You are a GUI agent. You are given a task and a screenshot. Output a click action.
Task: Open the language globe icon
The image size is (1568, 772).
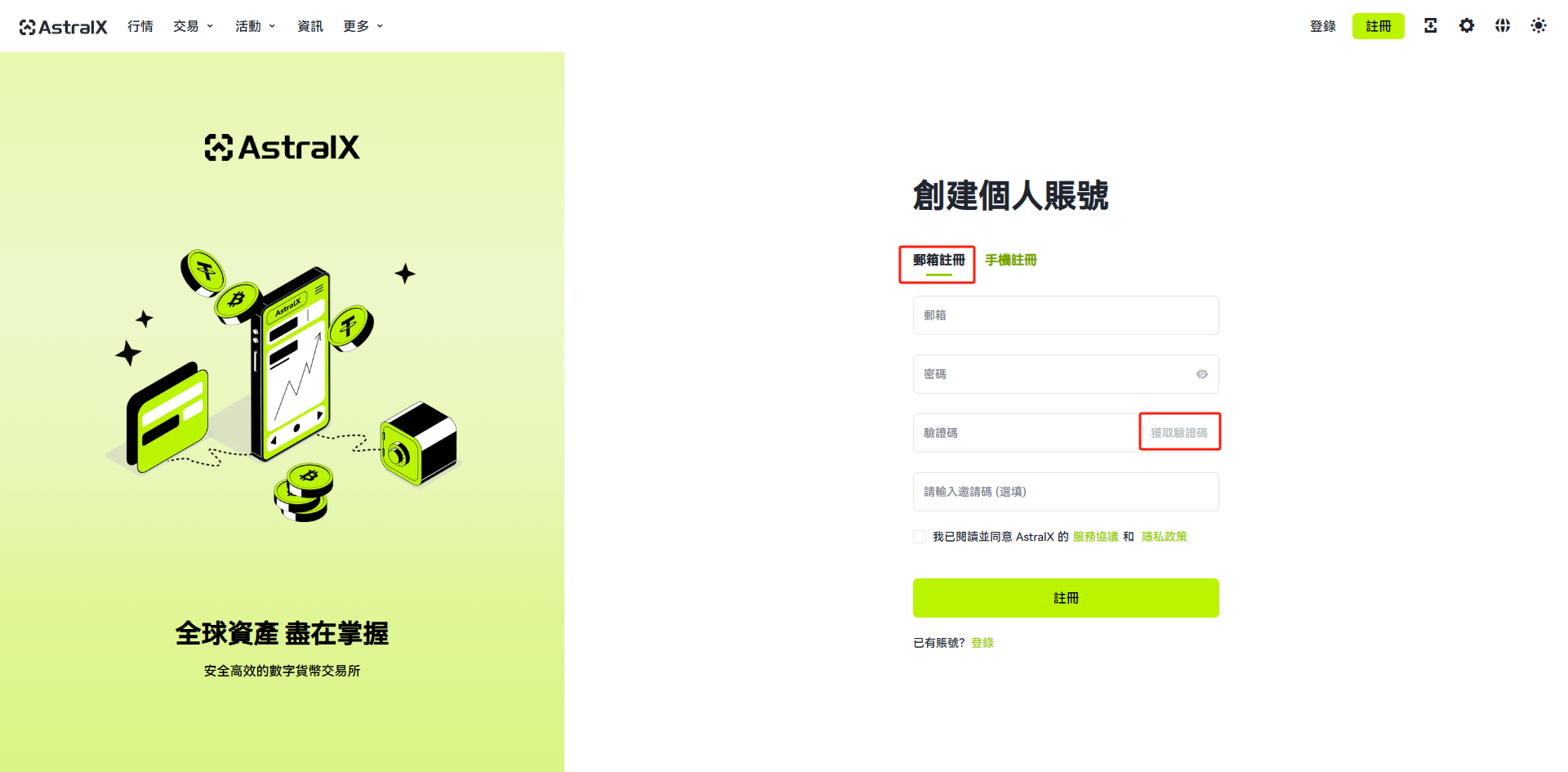coord(1503,26)
